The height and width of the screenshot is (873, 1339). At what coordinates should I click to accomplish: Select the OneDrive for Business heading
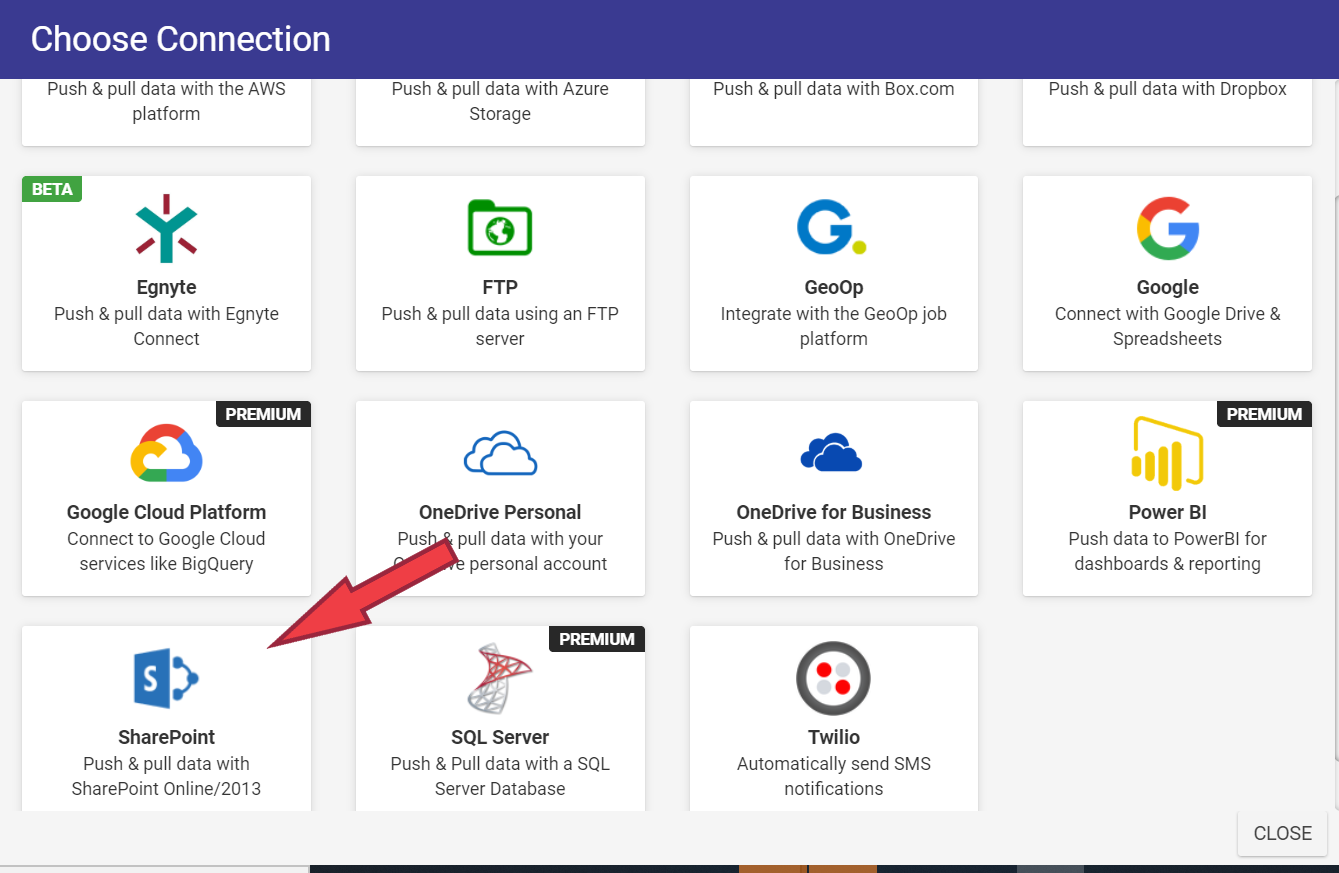[834, 512]
